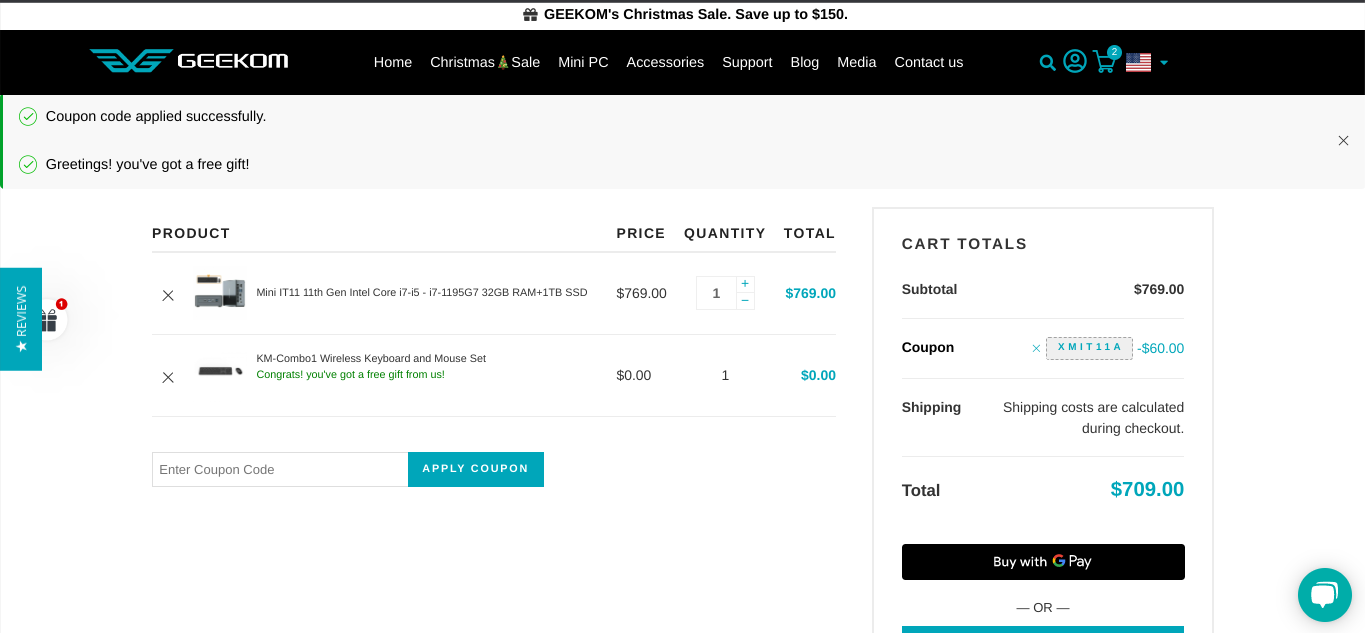The height and width of the screenshot is (633, 1365).
Task: Click 'Congrats! you've got a free gift' note
Action: click(351, 375)
